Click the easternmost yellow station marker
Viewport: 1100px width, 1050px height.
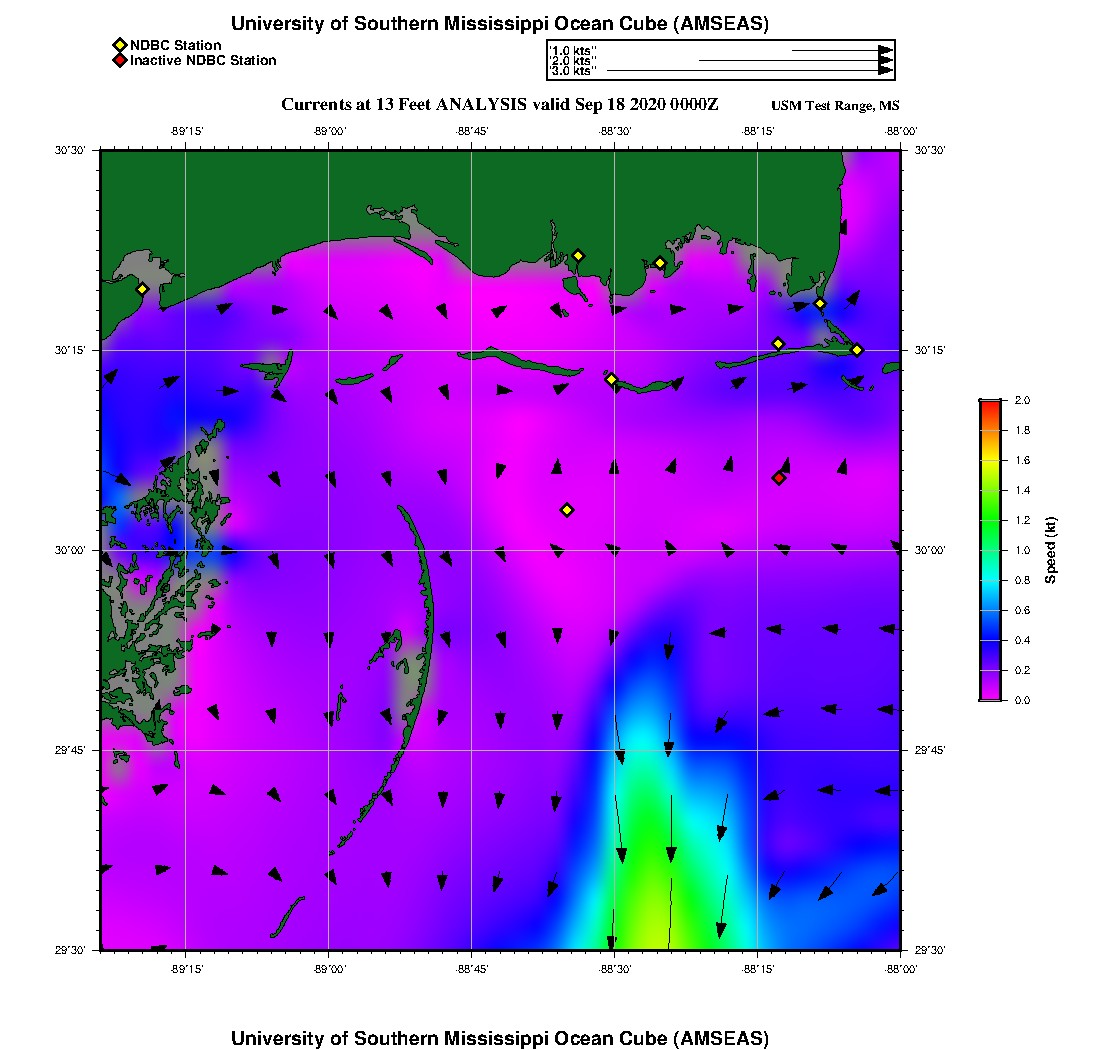[x=857, y=349]
